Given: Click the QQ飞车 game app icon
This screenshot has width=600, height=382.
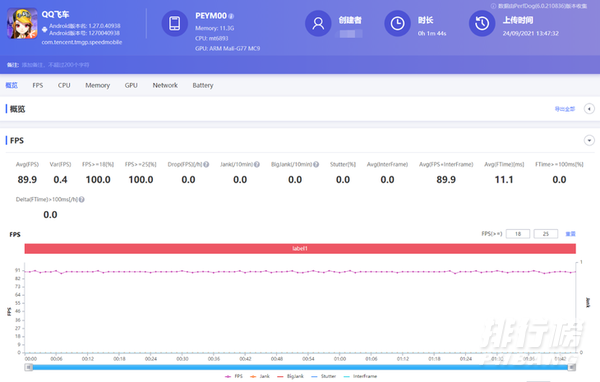Looking at the screenshot, I should point(22,23).
